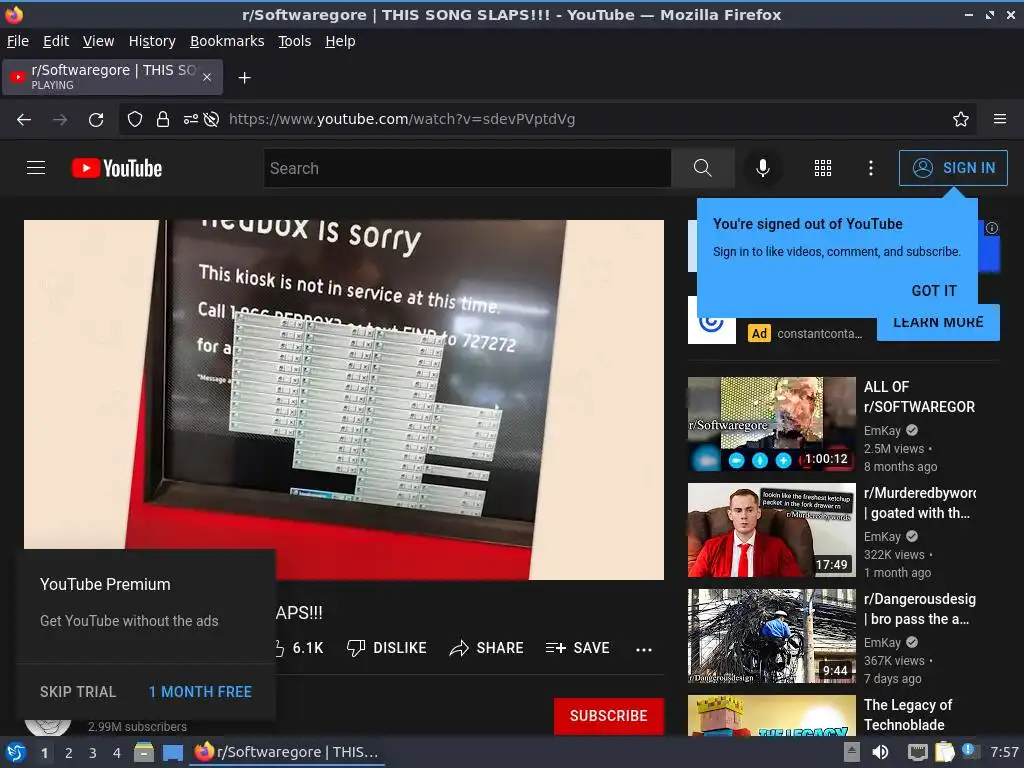1024x768 pixels.
Task: Open more actions ellipsis below video
Action: 644,649
